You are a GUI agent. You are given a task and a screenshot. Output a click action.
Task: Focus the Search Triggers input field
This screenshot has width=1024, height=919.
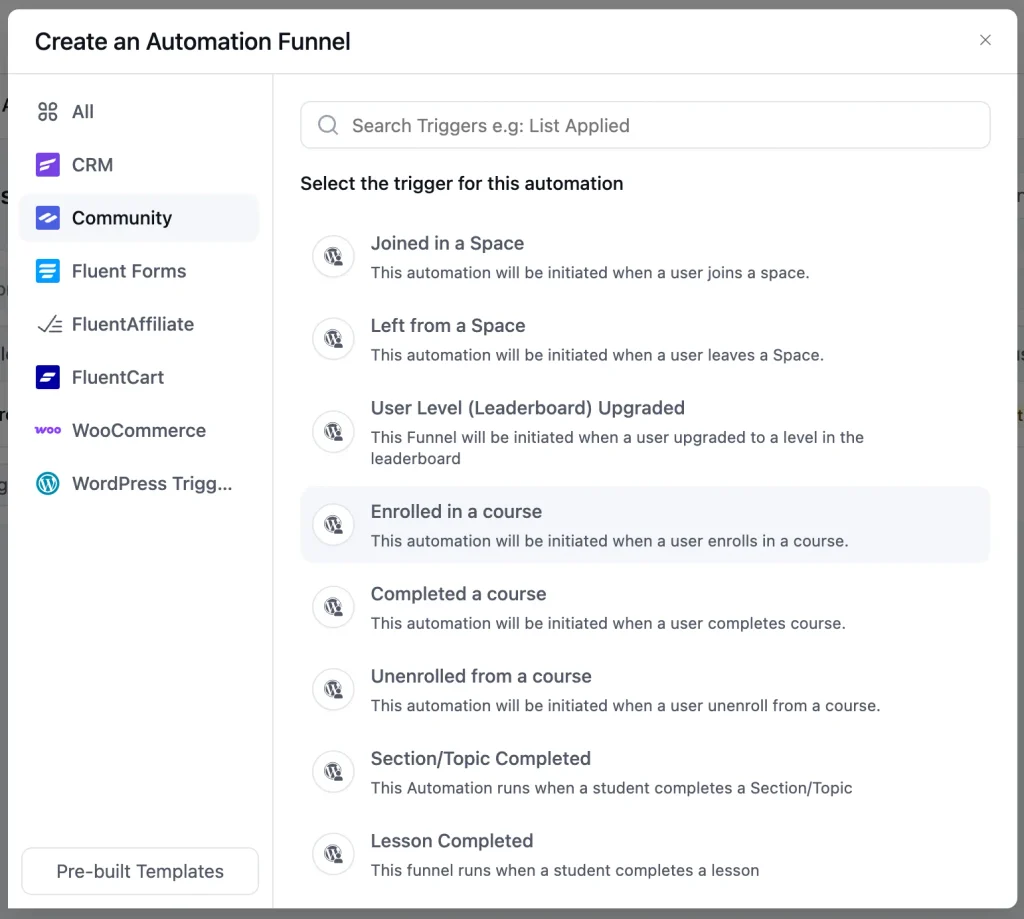[x=645, y=125]
